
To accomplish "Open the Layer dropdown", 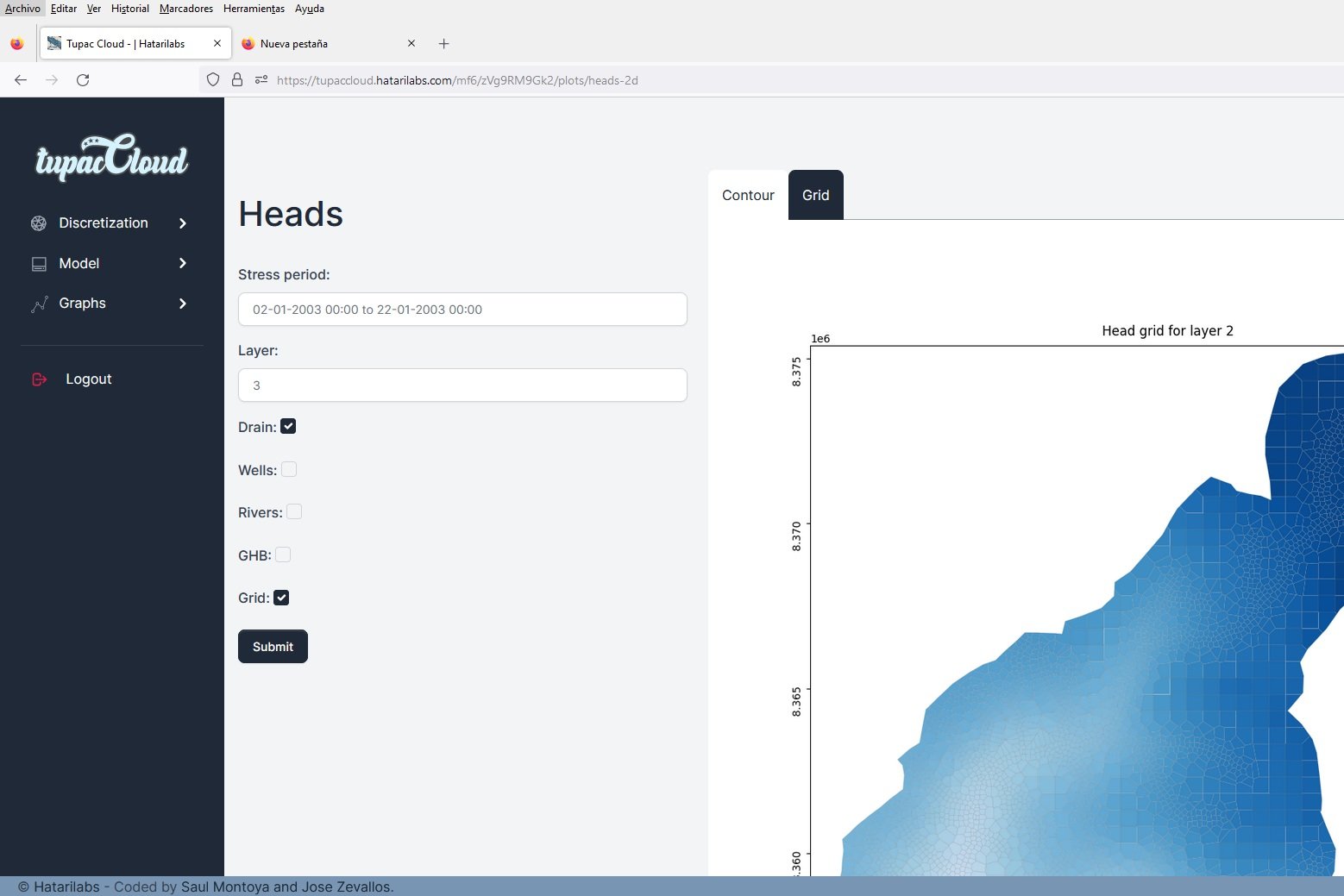I will click(x=462, y=385).
